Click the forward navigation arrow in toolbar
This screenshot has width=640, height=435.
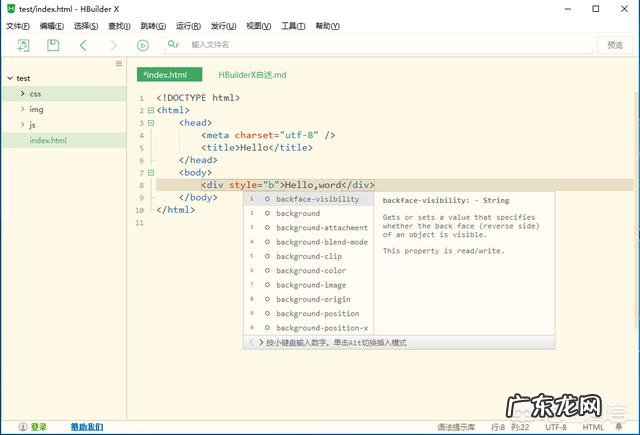[113, 45]
